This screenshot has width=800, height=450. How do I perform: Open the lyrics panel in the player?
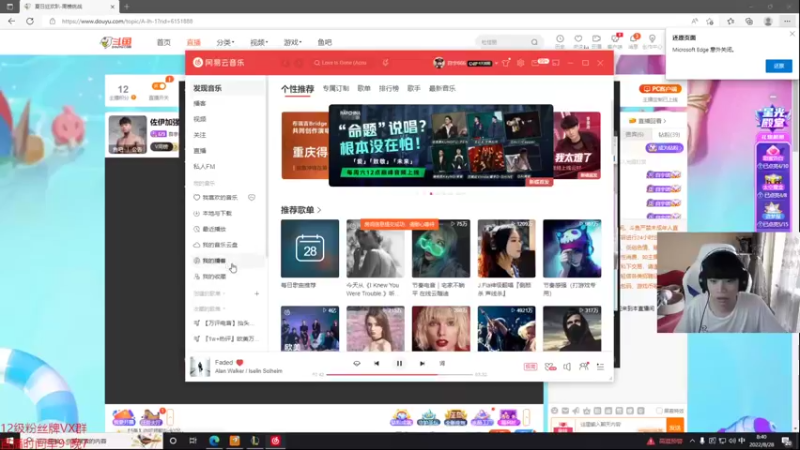click(x=442, y=363)
